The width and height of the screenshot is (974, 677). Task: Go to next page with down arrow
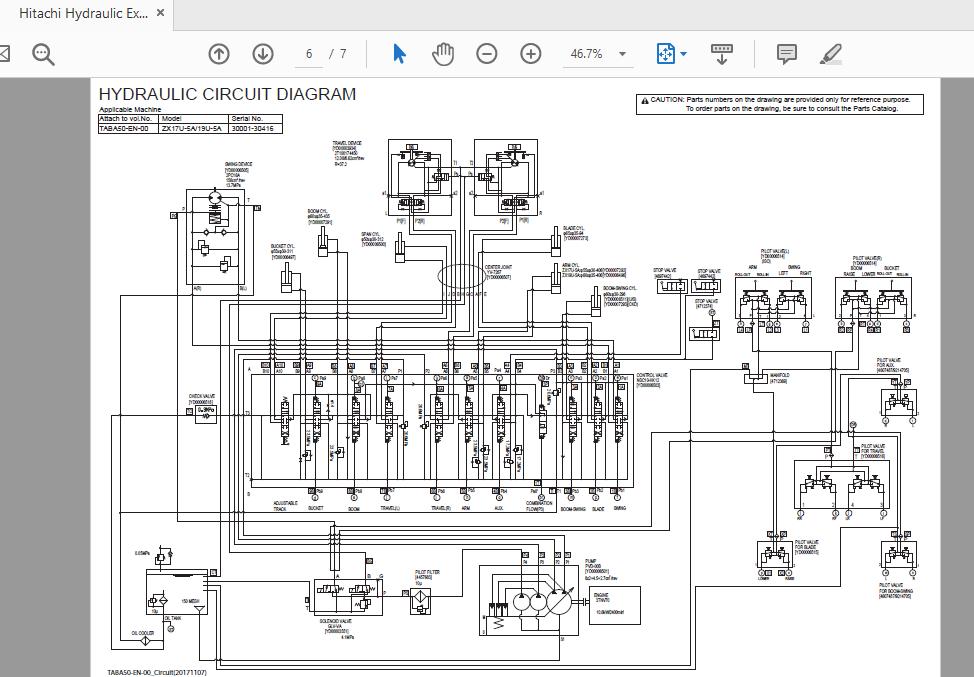point(263,54)
